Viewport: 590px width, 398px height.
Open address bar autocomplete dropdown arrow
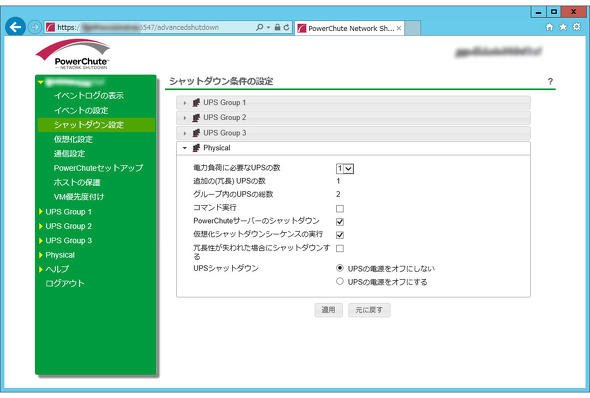pos(268,28)
